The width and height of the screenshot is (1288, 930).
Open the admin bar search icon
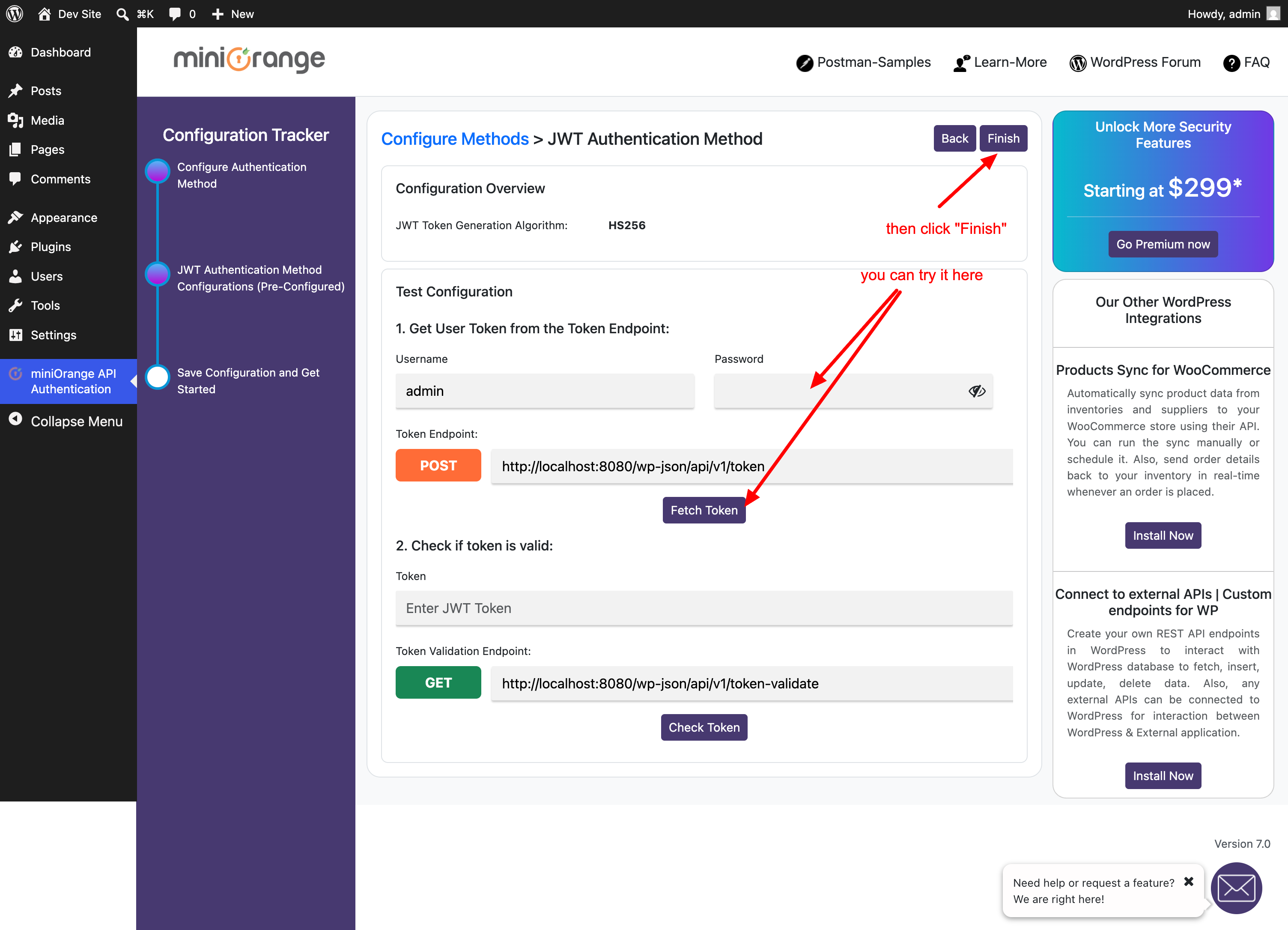[x=122, y=14]
